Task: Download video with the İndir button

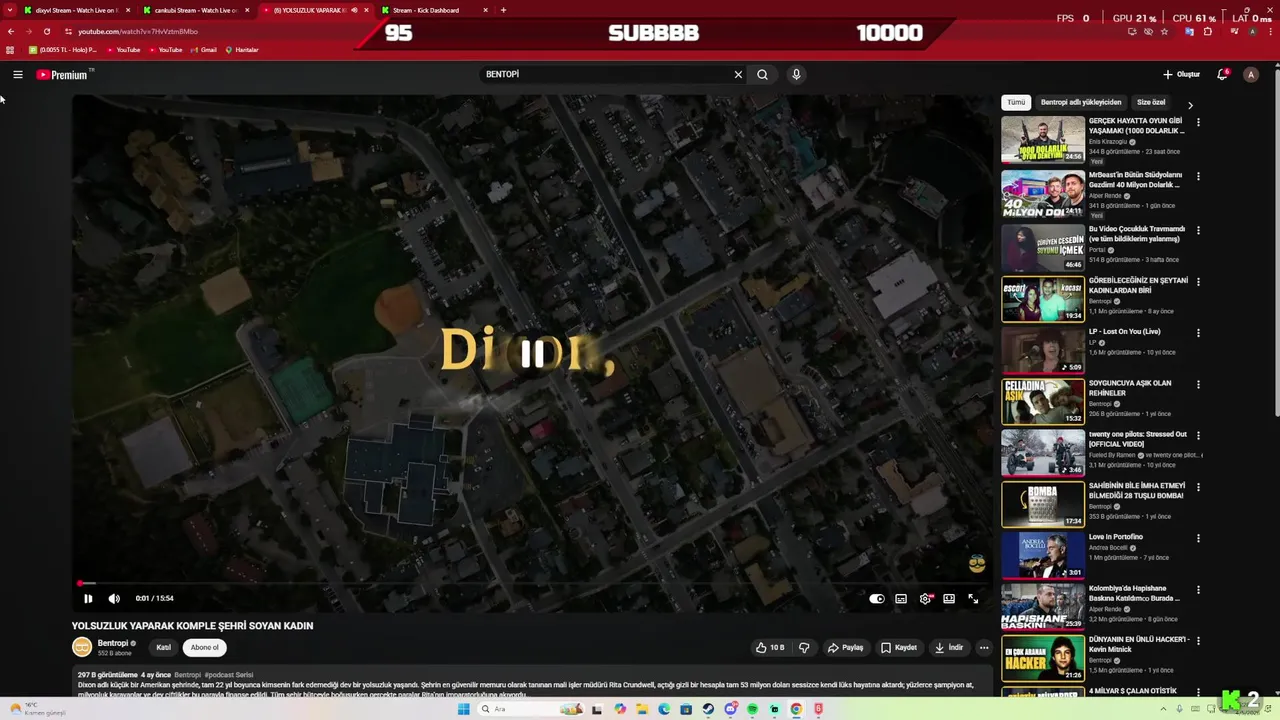Action: [949, 647]
